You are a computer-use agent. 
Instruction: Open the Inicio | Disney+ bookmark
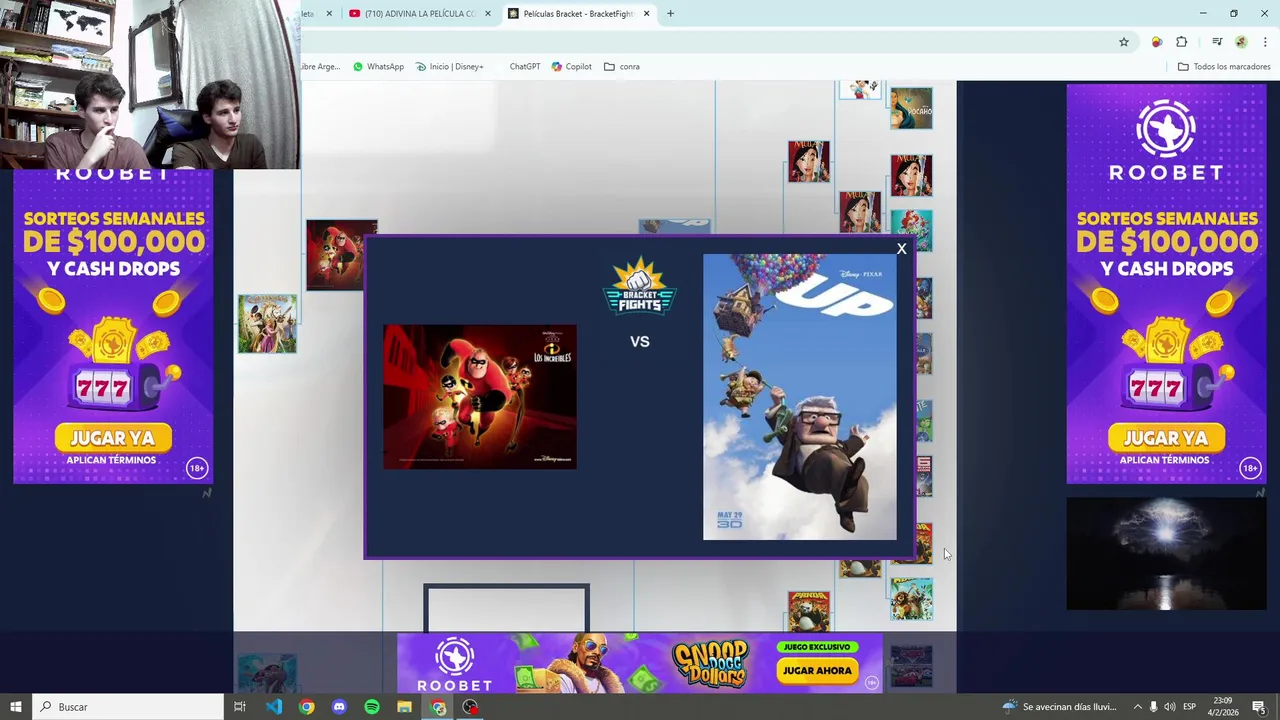pos(449,67)
